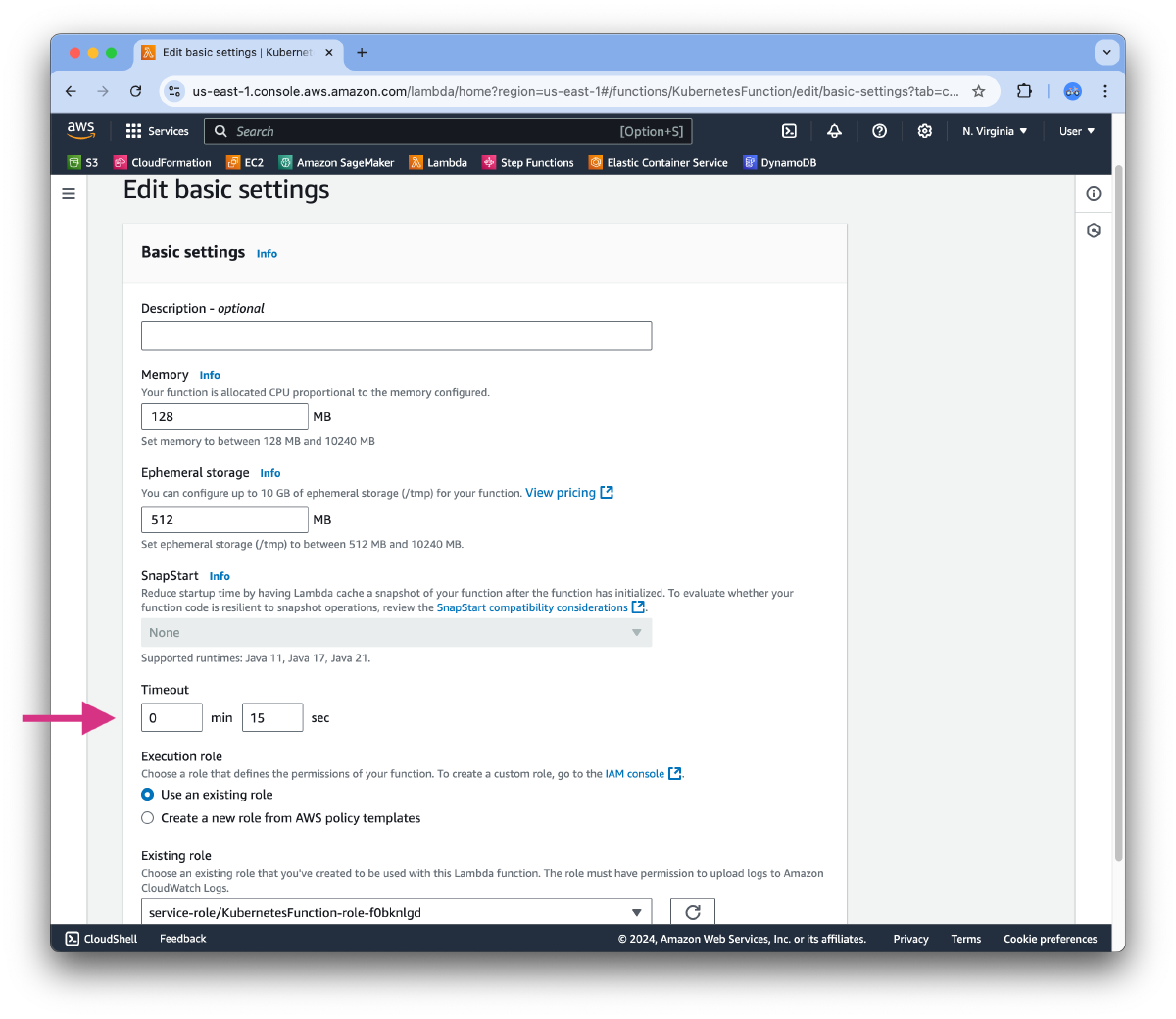Open the DynamoDB shortcut
The width and height of the screenshot is (1176, 1019).
coord(779,163)
